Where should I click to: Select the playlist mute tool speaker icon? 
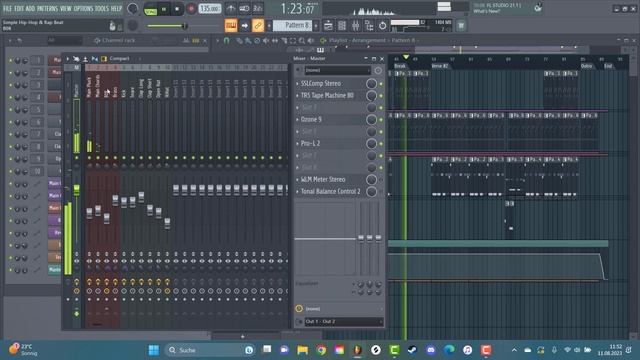pos(266,40)
